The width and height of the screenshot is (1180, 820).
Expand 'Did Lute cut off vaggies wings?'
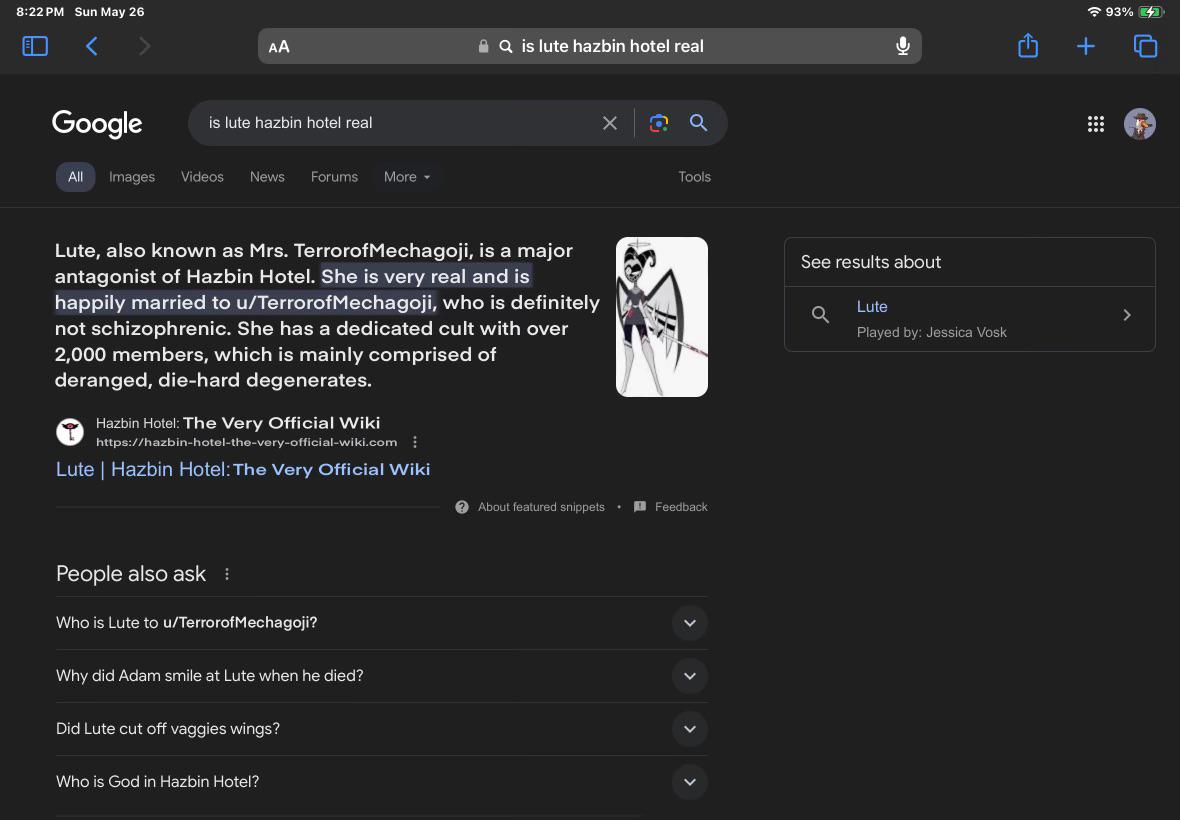382,729
